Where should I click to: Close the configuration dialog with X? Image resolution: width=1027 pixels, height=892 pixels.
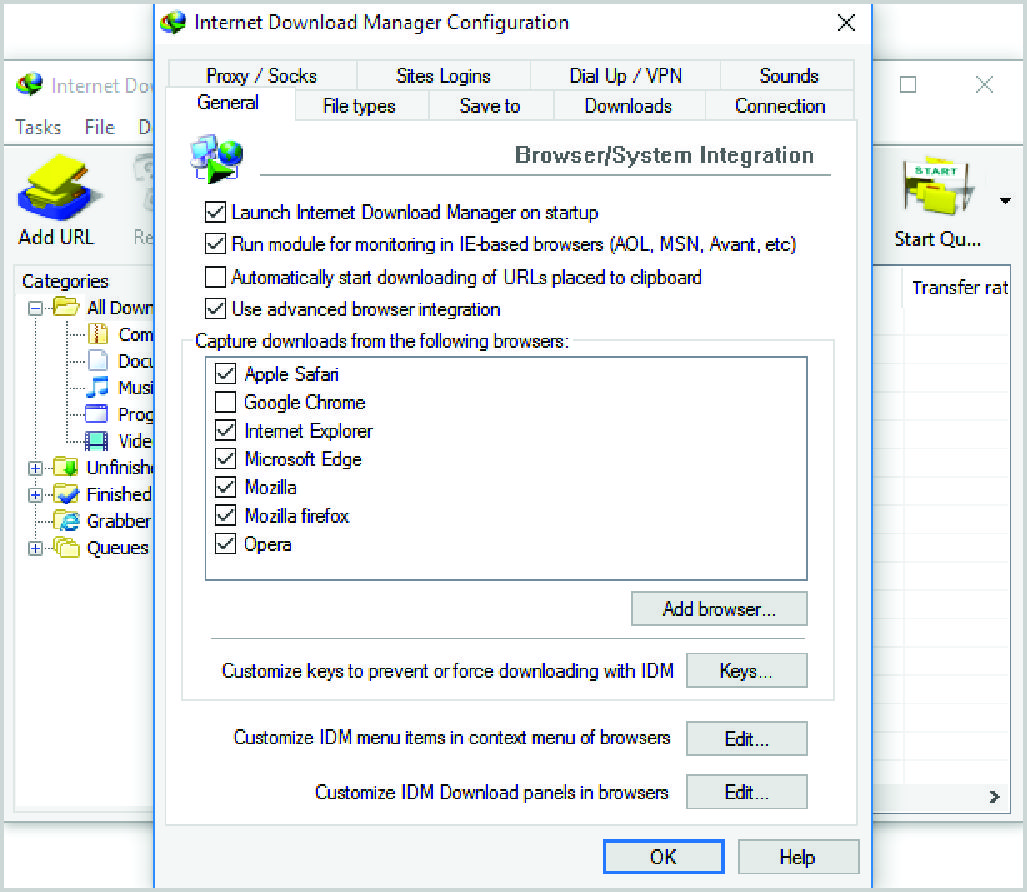(x=846, y=22)
